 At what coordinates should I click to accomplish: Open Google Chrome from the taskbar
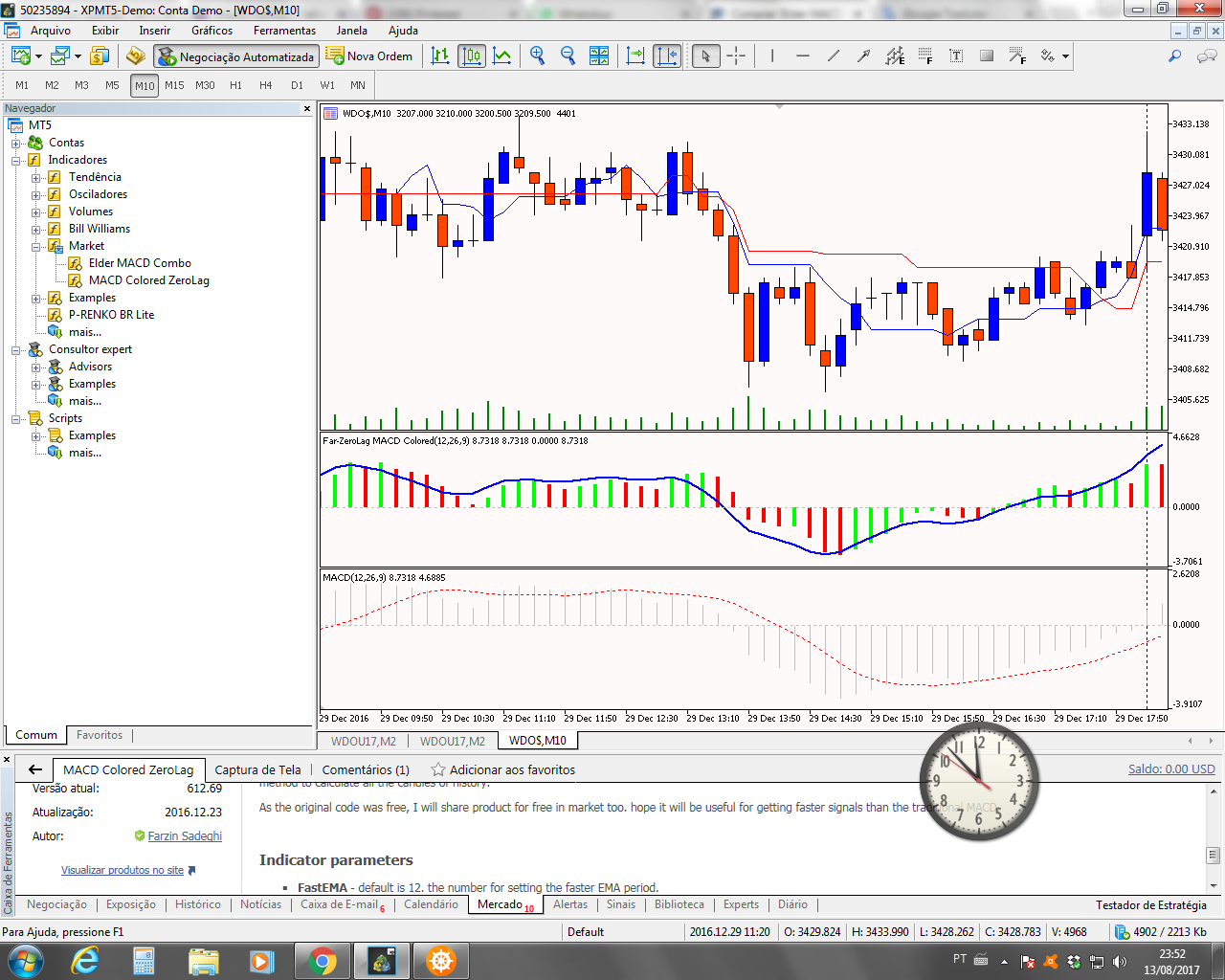323,960
